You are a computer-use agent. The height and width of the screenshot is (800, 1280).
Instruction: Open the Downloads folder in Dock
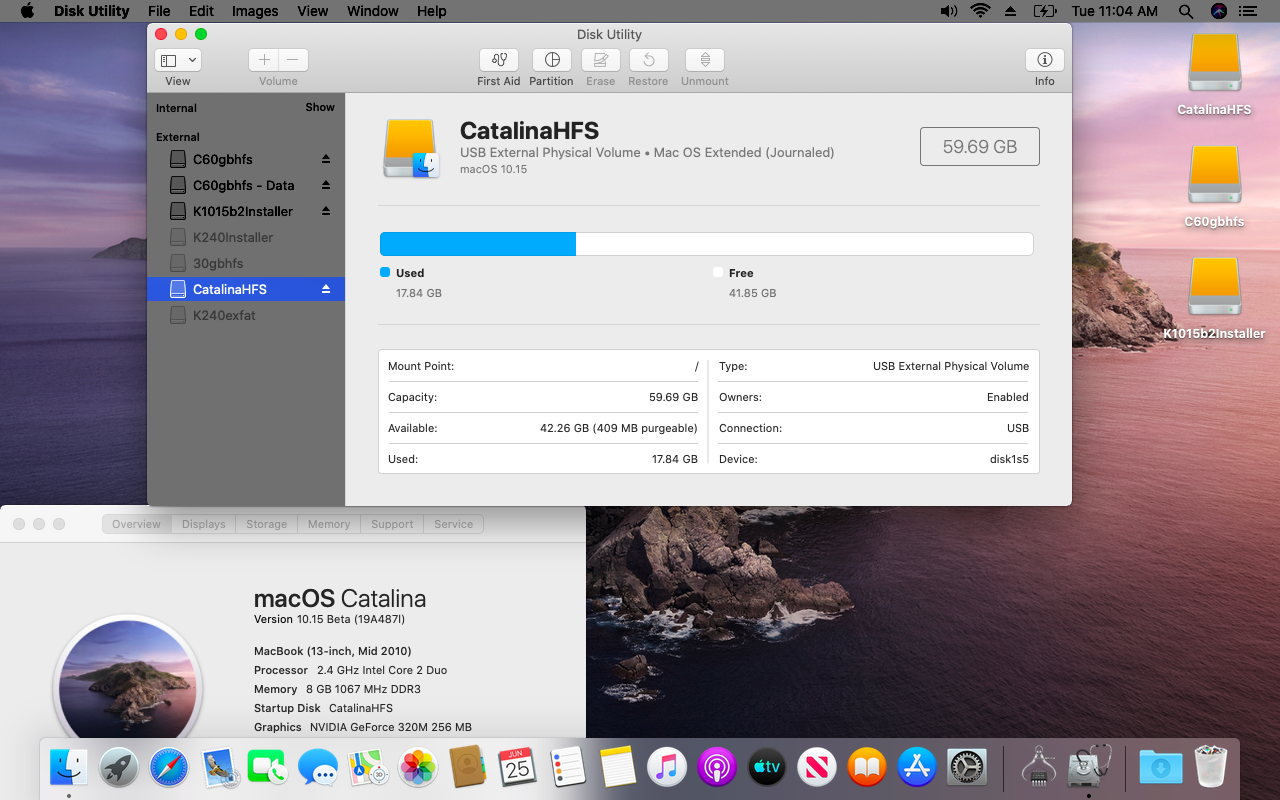coord(1161,767)
